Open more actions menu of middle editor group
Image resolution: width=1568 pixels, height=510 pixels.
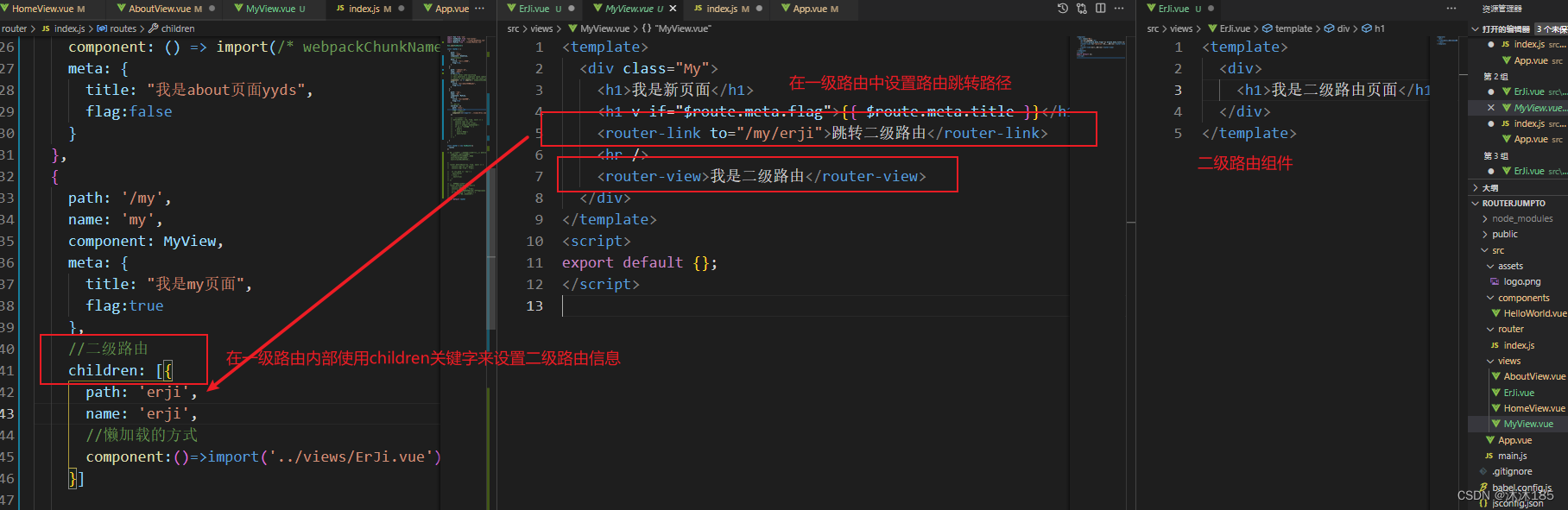[1119, 9]
